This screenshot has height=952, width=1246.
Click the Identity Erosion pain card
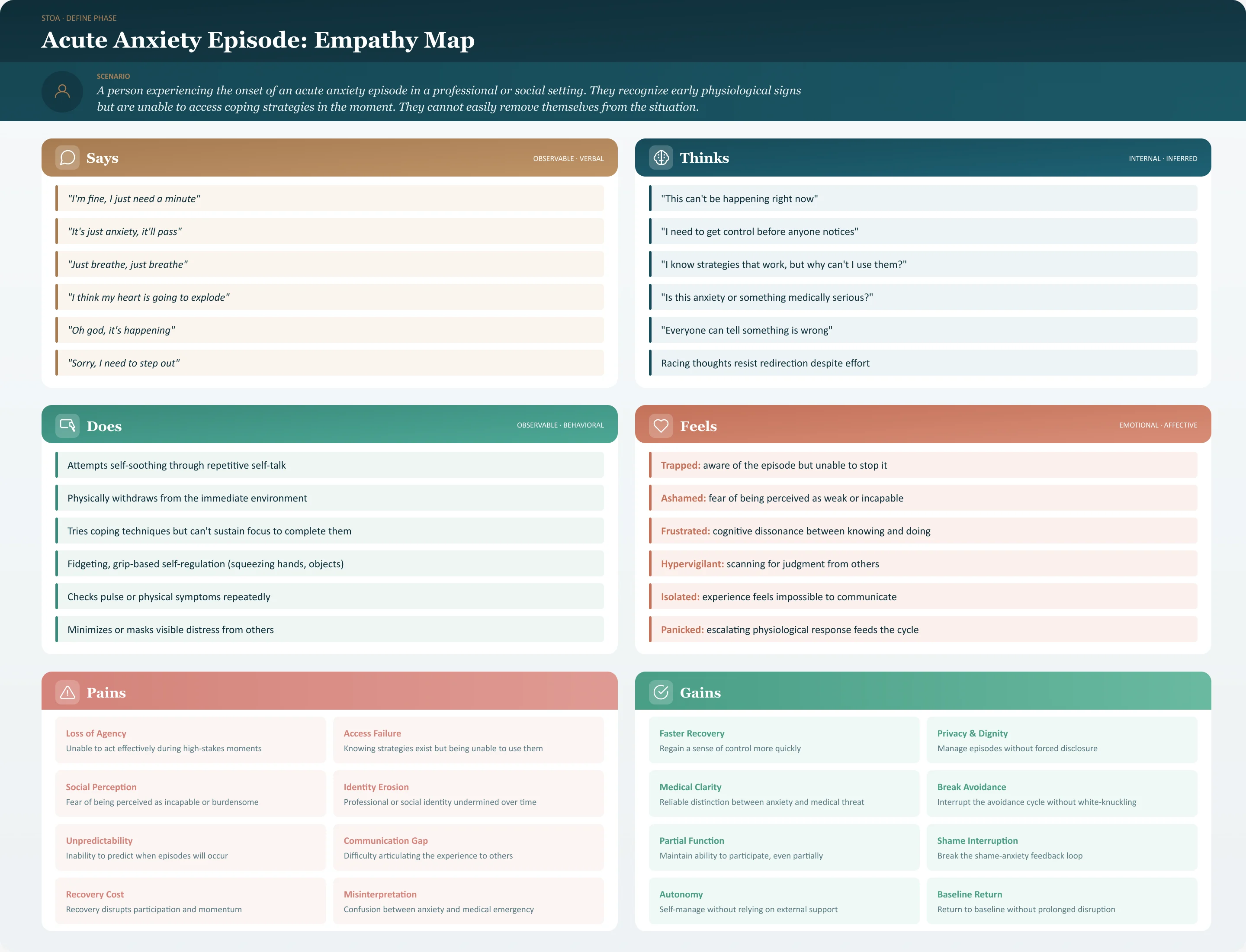pyautogui.click(x=469, y=793)
